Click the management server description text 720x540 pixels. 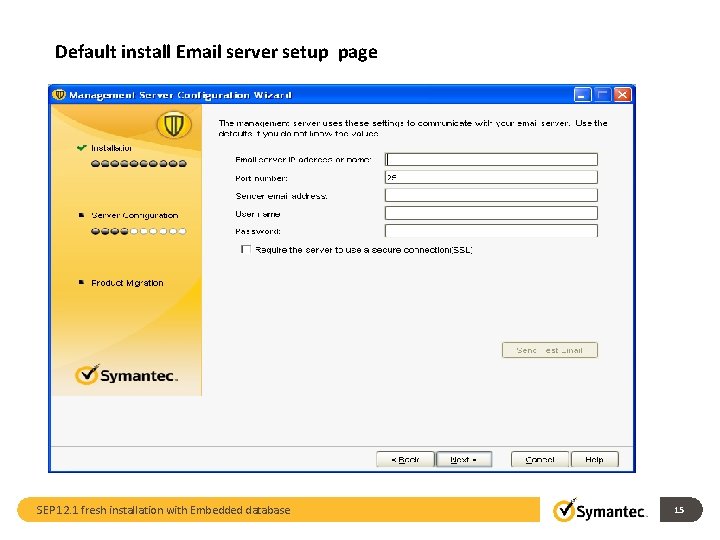(413, 128)
